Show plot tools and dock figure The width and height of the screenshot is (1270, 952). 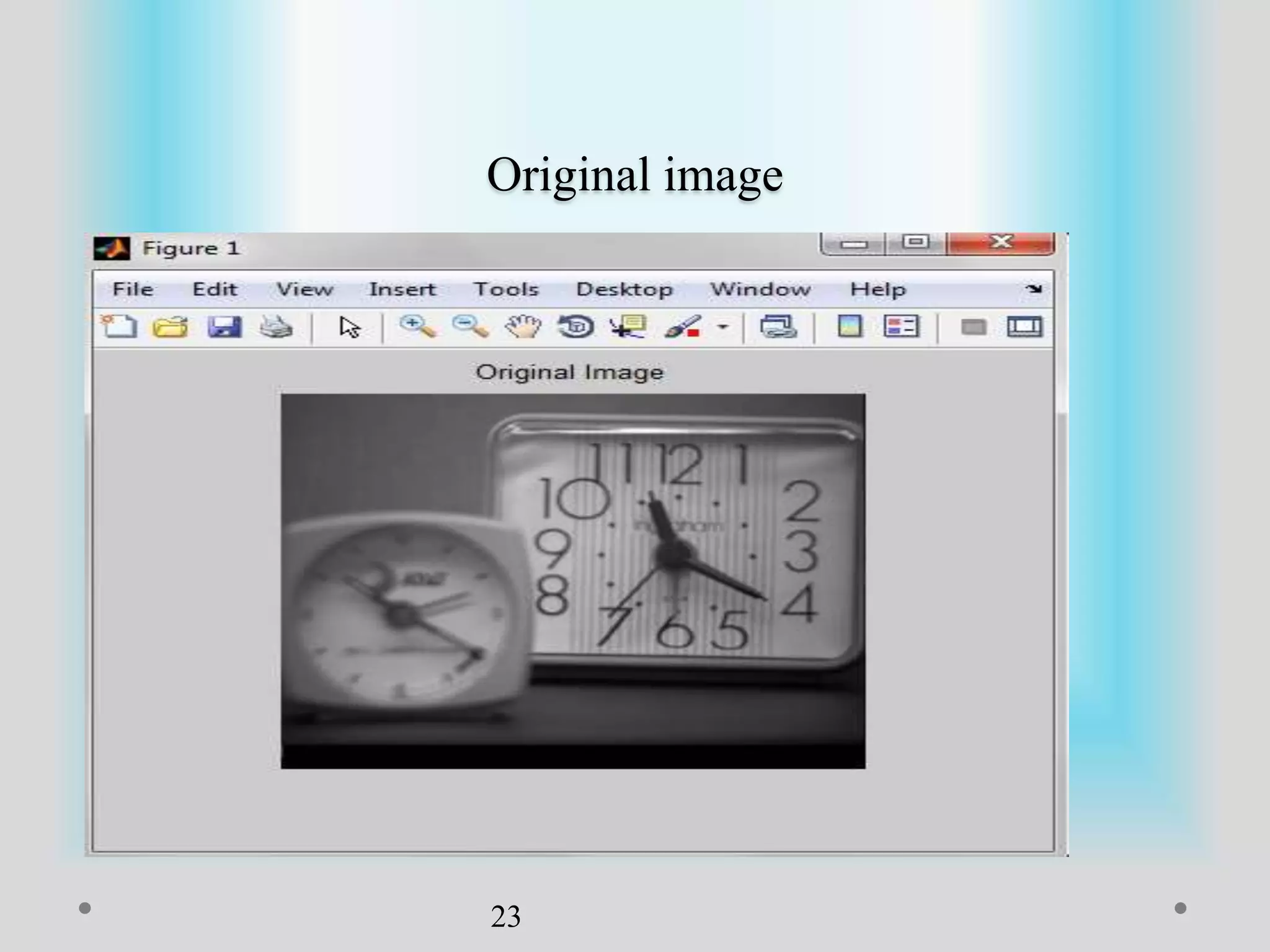(1024, 326)
